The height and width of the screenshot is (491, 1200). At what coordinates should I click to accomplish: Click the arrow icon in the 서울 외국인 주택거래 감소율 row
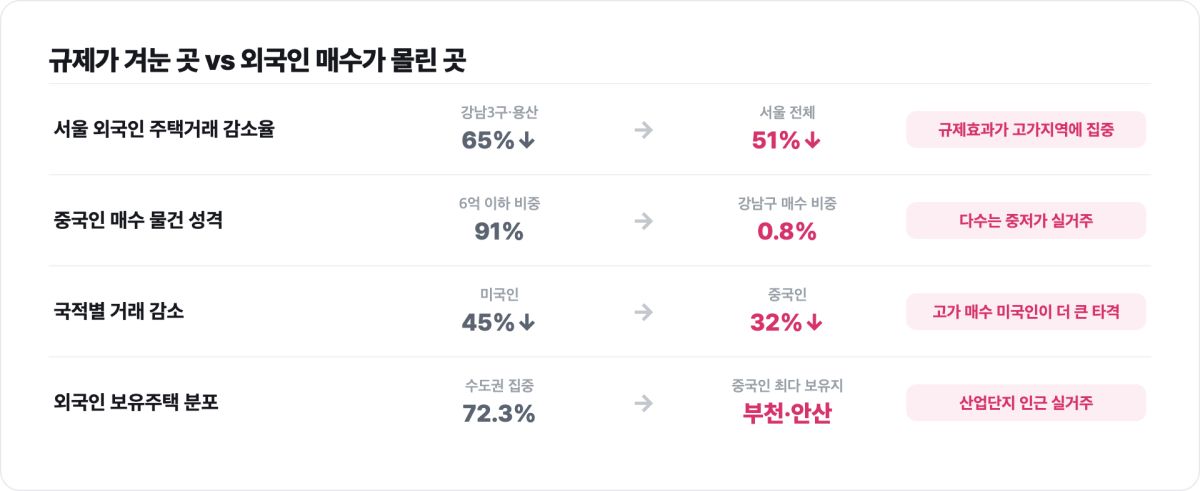pyautogui.click(x=644, y=129)
